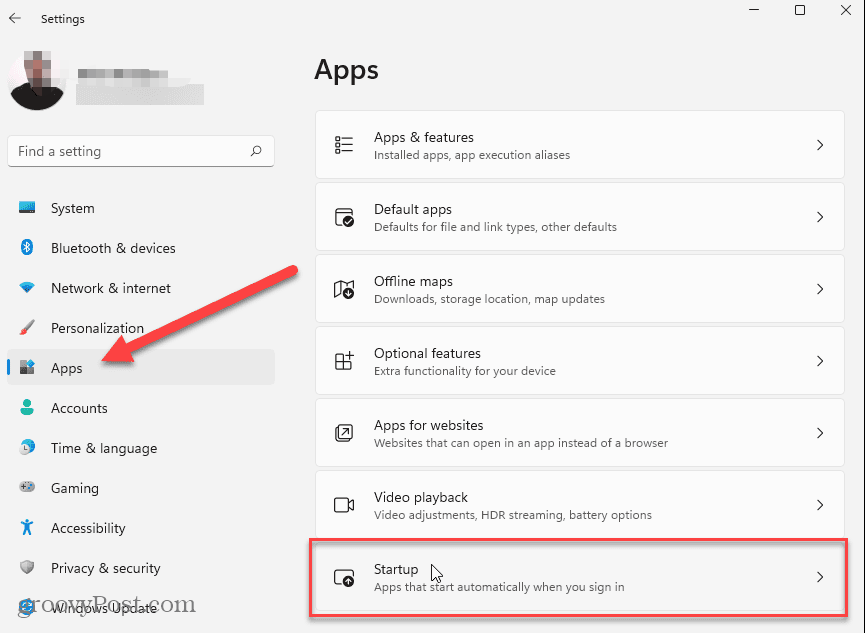Viewport: 865px width, 633px height.
Task: Click the Apps for websites icon
Action: click(x=344, y=433)
